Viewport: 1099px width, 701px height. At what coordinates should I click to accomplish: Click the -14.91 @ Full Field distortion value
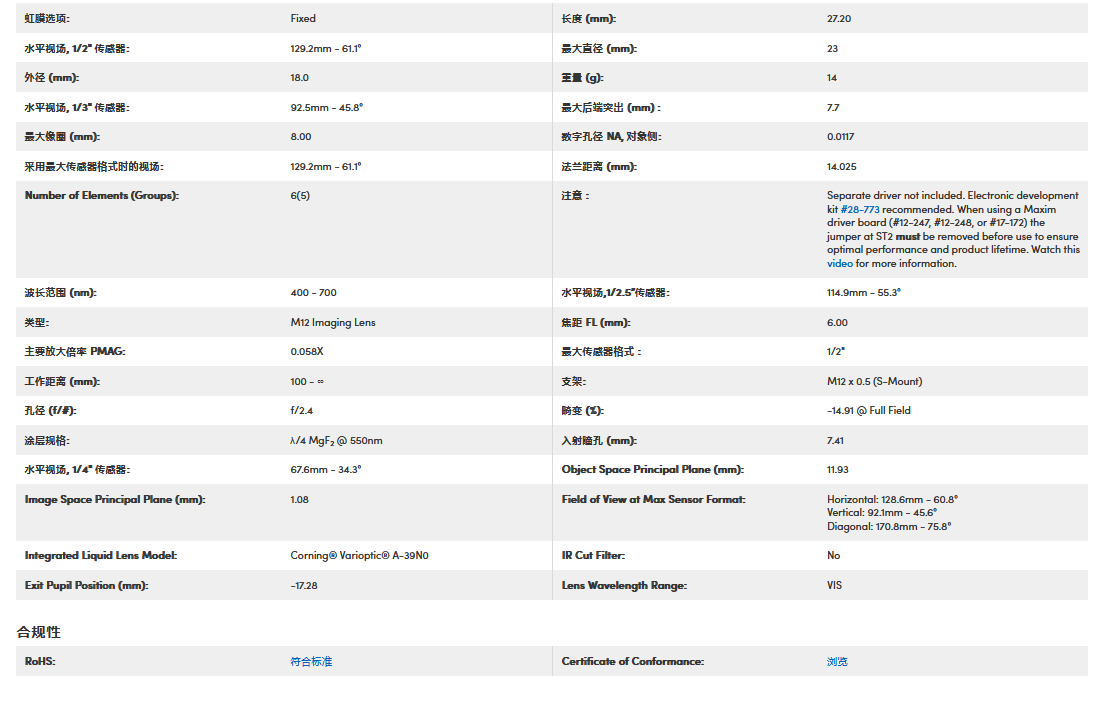coord(868,410)
